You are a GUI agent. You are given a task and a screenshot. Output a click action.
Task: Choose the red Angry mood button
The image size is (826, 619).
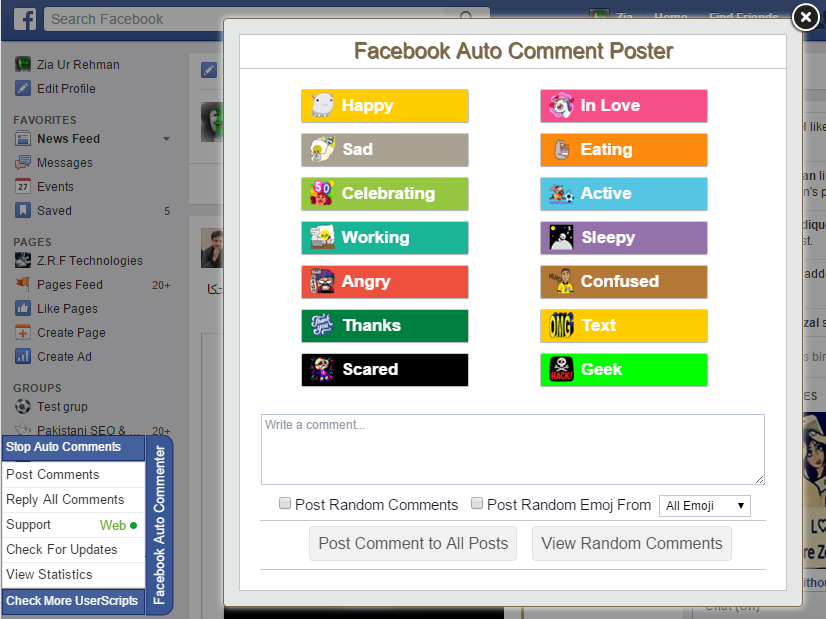coord(385,282)
